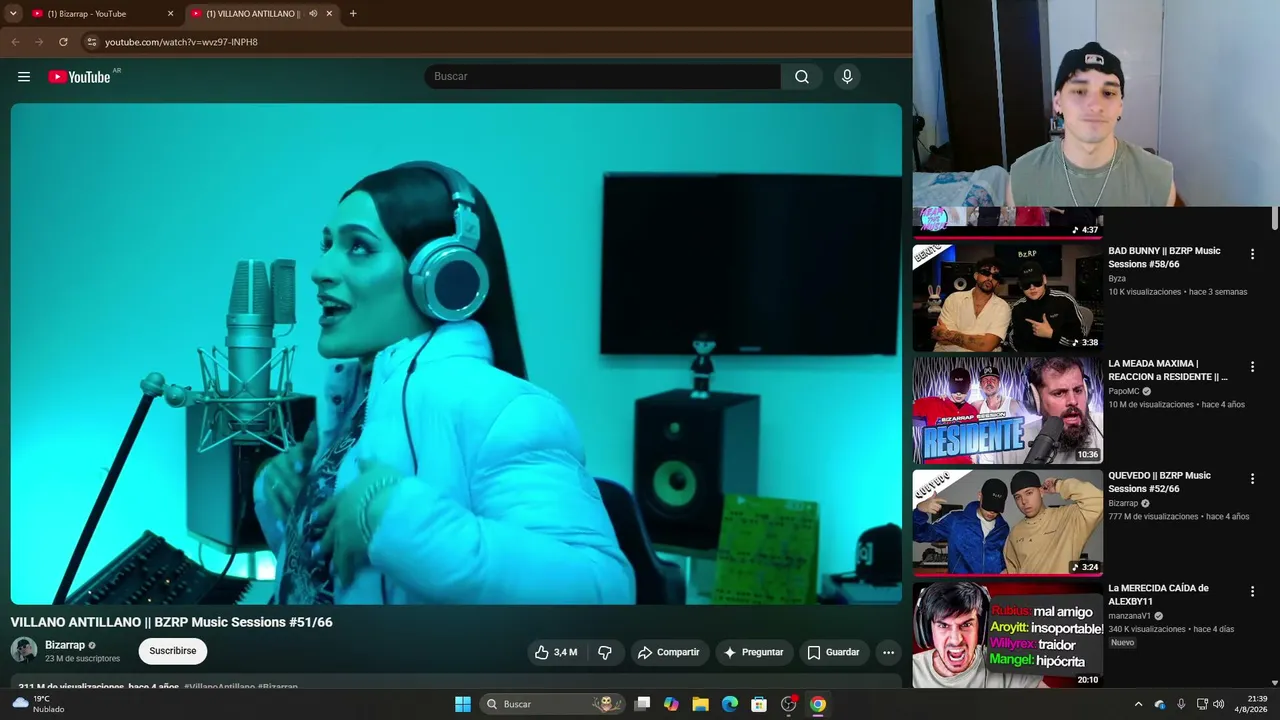The image size is (1280, 720).
Task: Open options for La MERECIDA CAÍDA video
Action: [x=1252, y=592]
